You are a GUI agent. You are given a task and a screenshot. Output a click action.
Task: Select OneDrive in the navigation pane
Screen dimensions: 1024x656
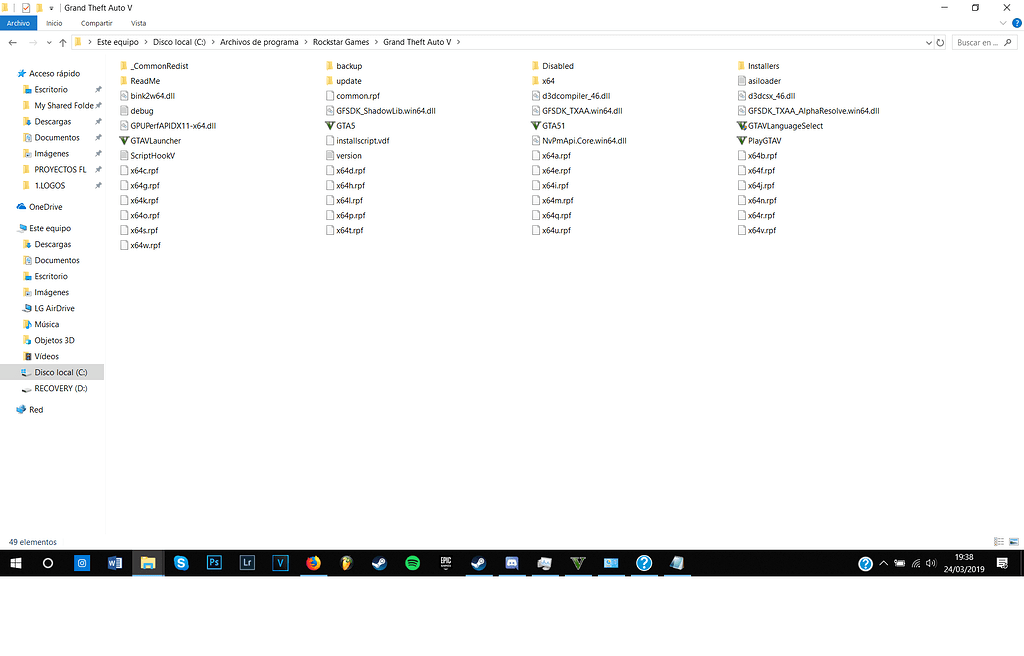pyautogui.click(x=46, y=206)
